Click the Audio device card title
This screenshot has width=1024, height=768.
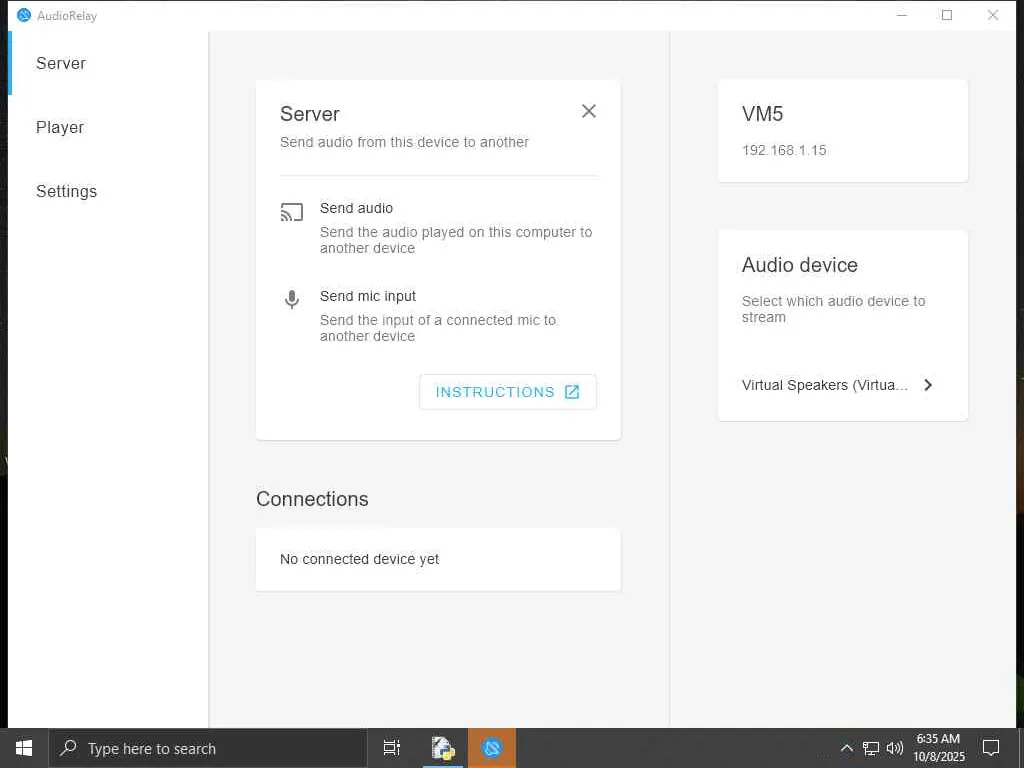(799, 265)
